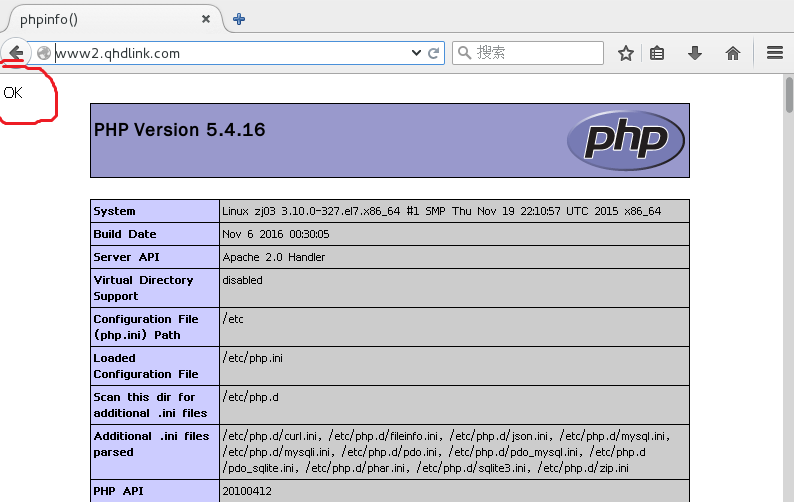The height and width of the screenshot is (502, 794).
Task: Click the /etc/php.d value
Action: pos(251,397)
